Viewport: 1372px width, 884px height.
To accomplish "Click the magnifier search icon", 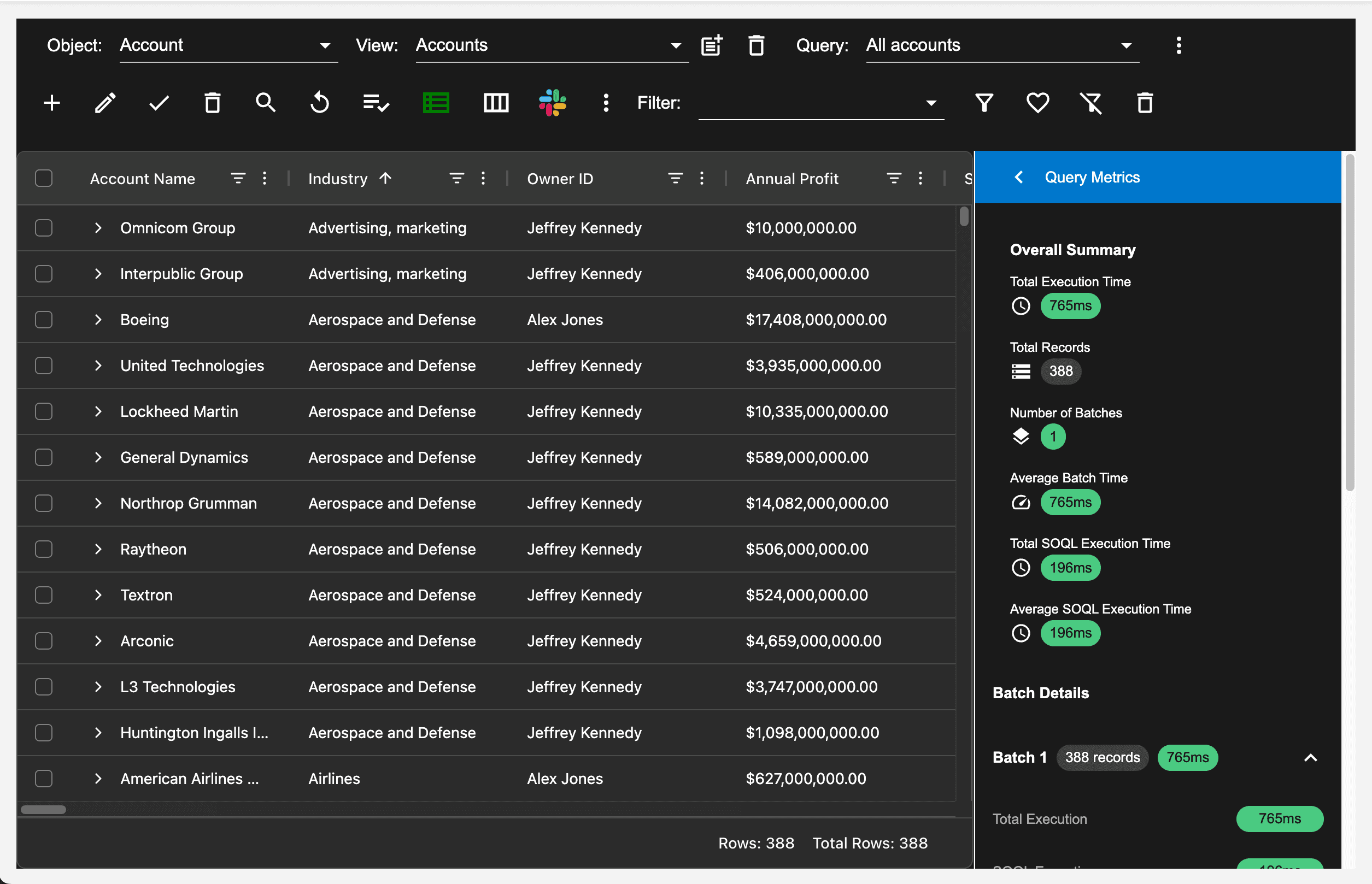I will click(x=265, y=103).
